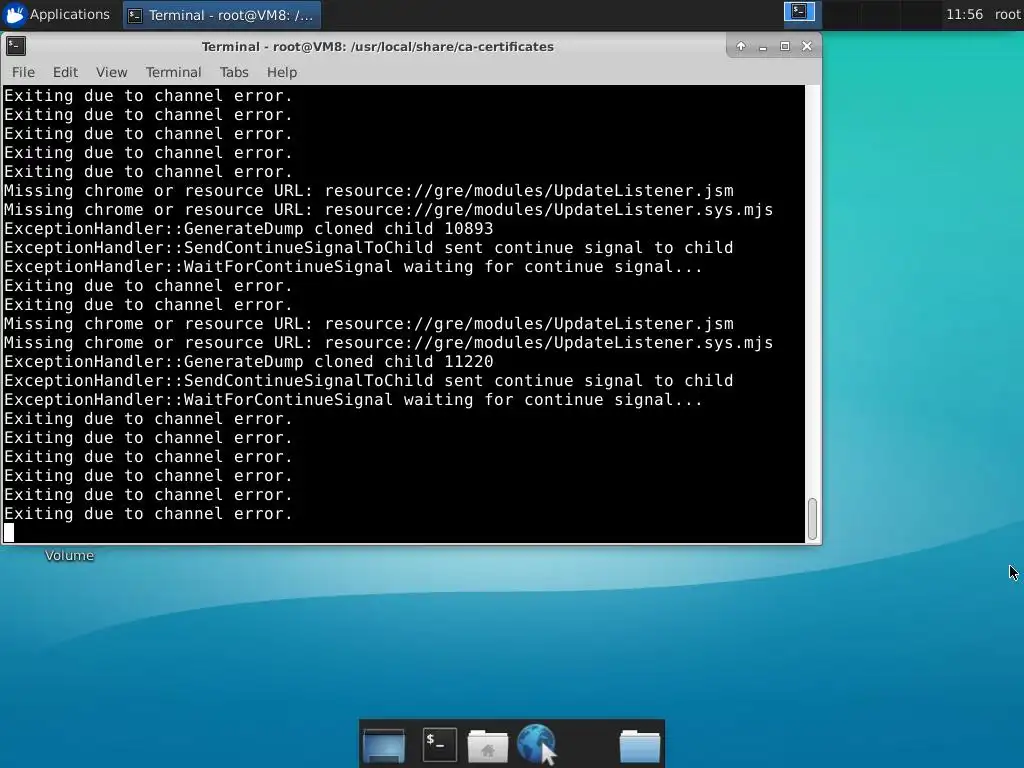Click the clock showing 11:56
The width and height of the screenshot is (1024, 768).
[964, 14]
